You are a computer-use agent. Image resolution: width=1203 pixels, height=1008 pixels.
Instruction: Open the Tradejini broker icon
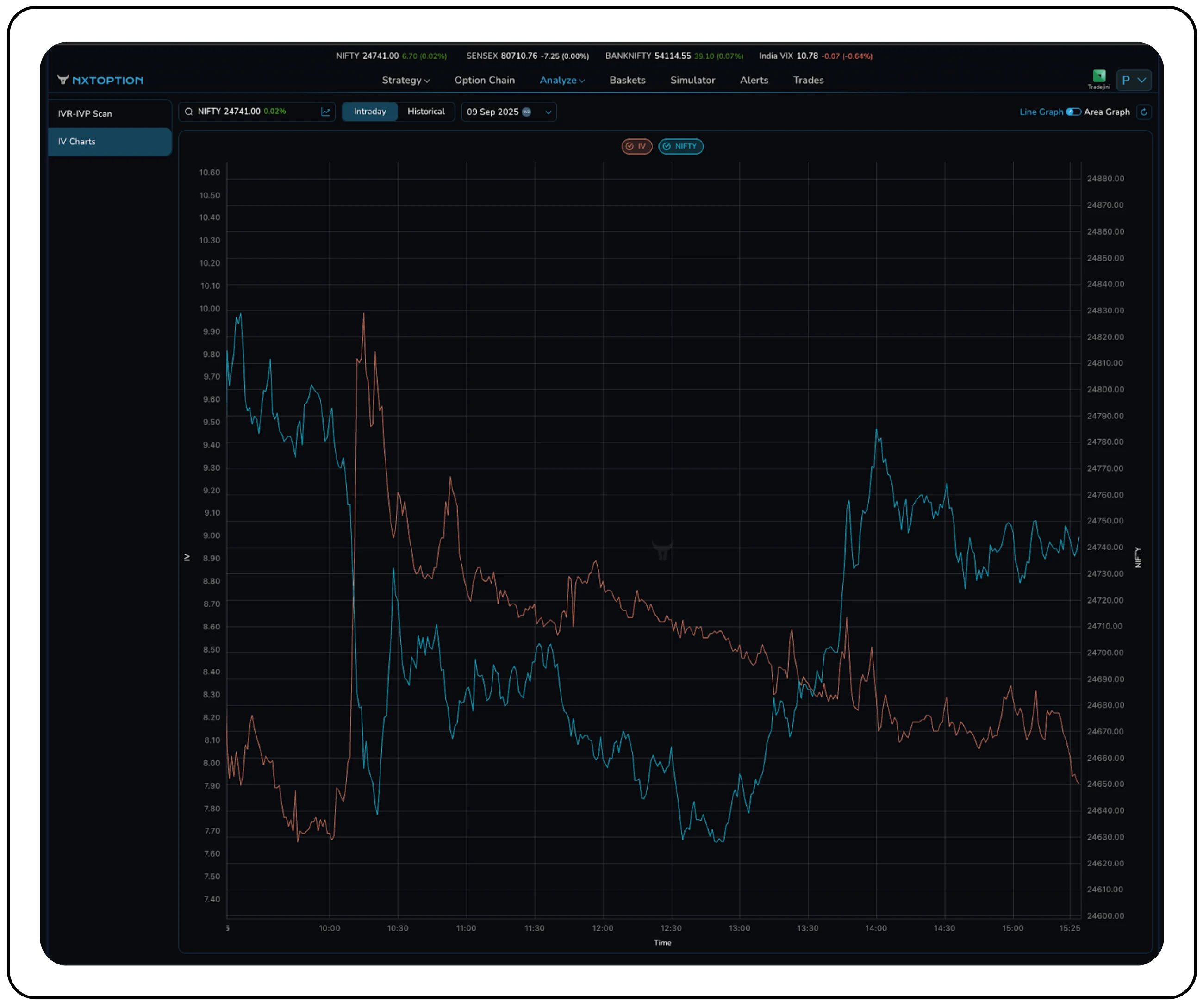tap(1099, 77)
